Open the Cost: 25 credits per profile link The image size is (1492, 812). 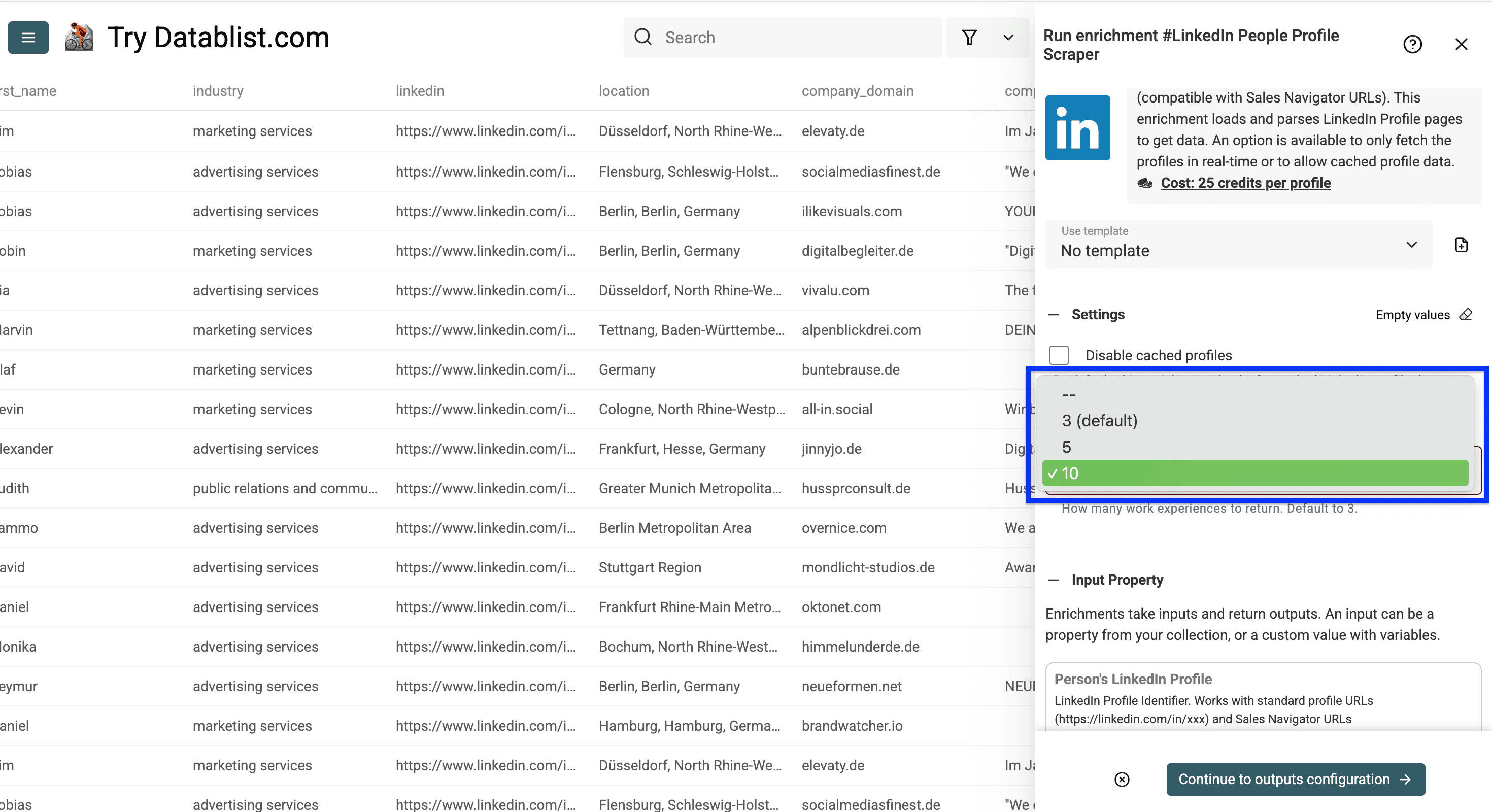tap(1245, 183)
